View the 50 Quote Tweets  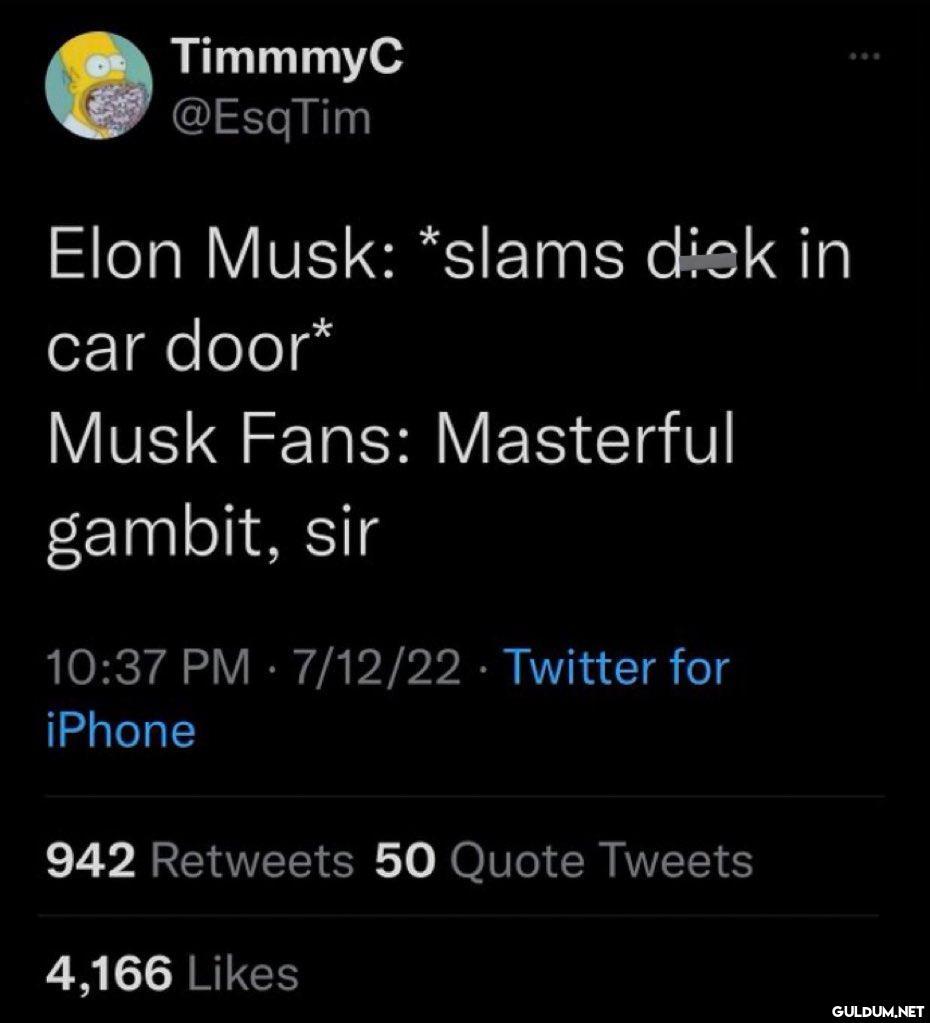coord(564,861)
